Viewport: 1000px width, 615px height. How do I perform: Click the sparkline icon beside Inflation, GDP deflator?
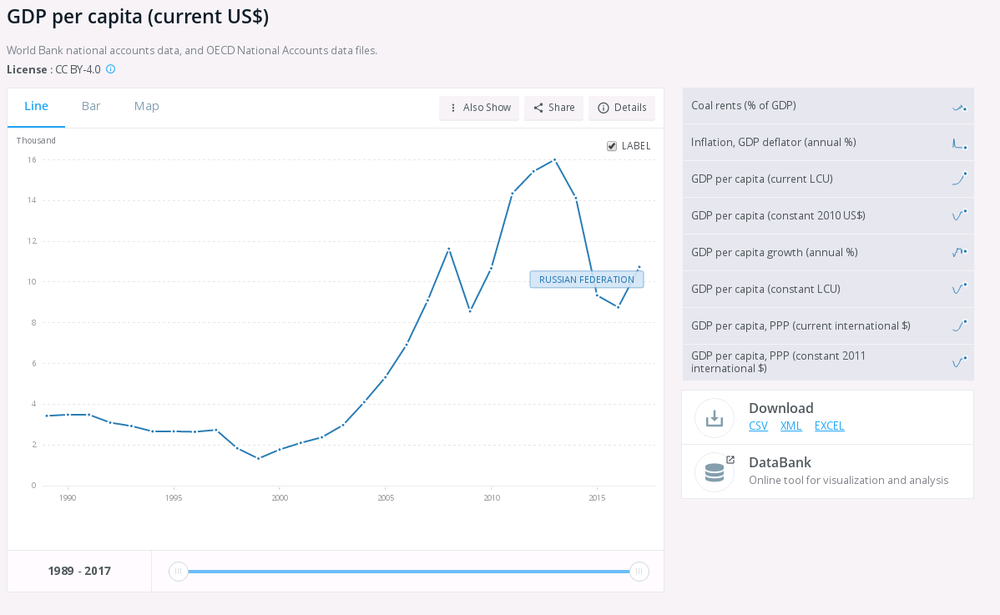coord(958,143)
